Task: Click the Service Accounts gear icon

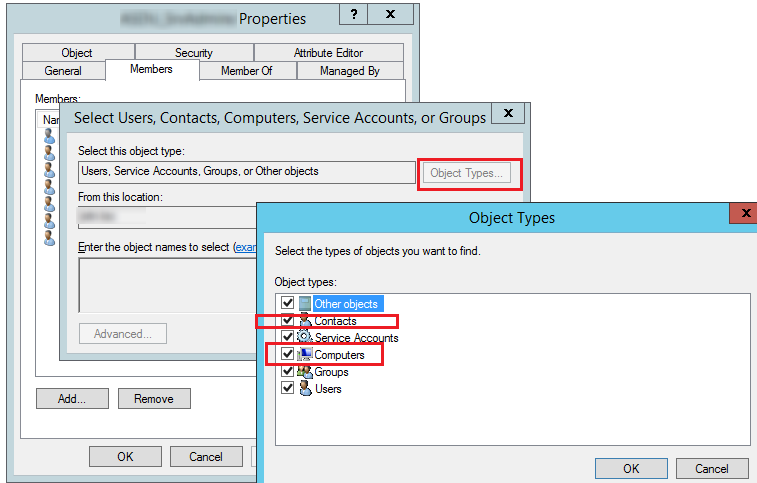Action: point(305,338)
